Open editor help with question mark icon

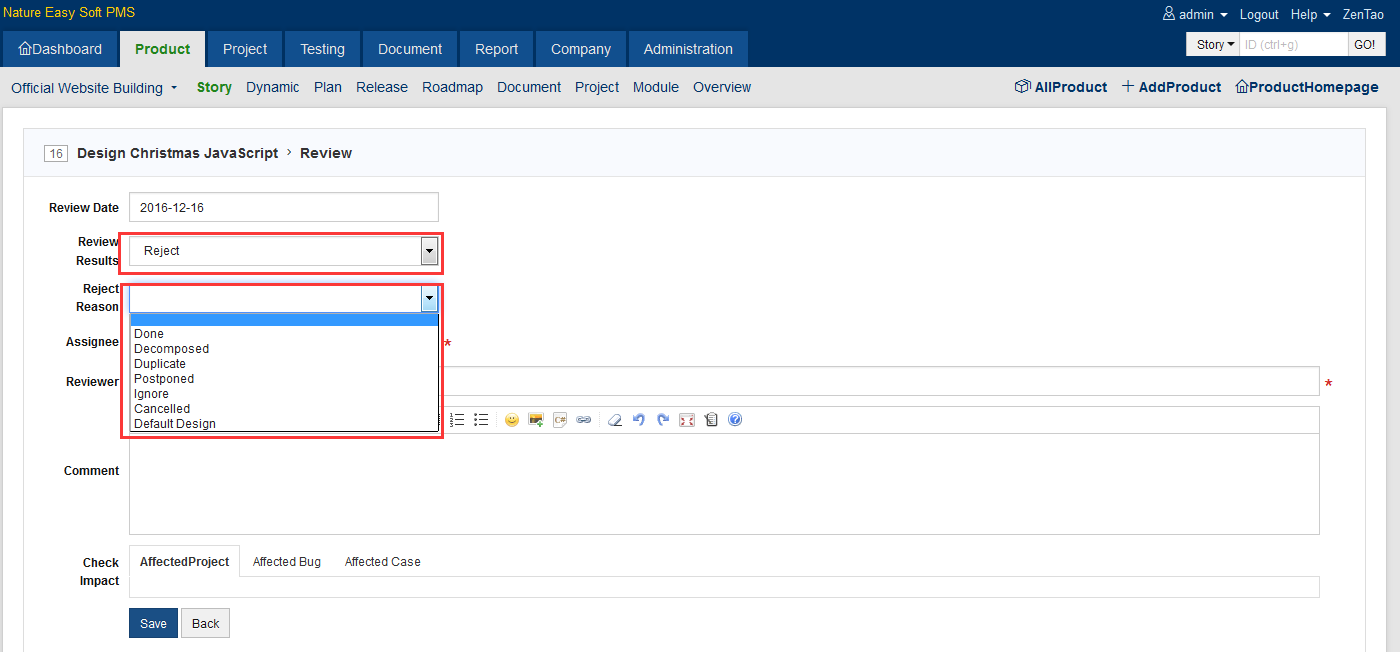click(735, 420)
